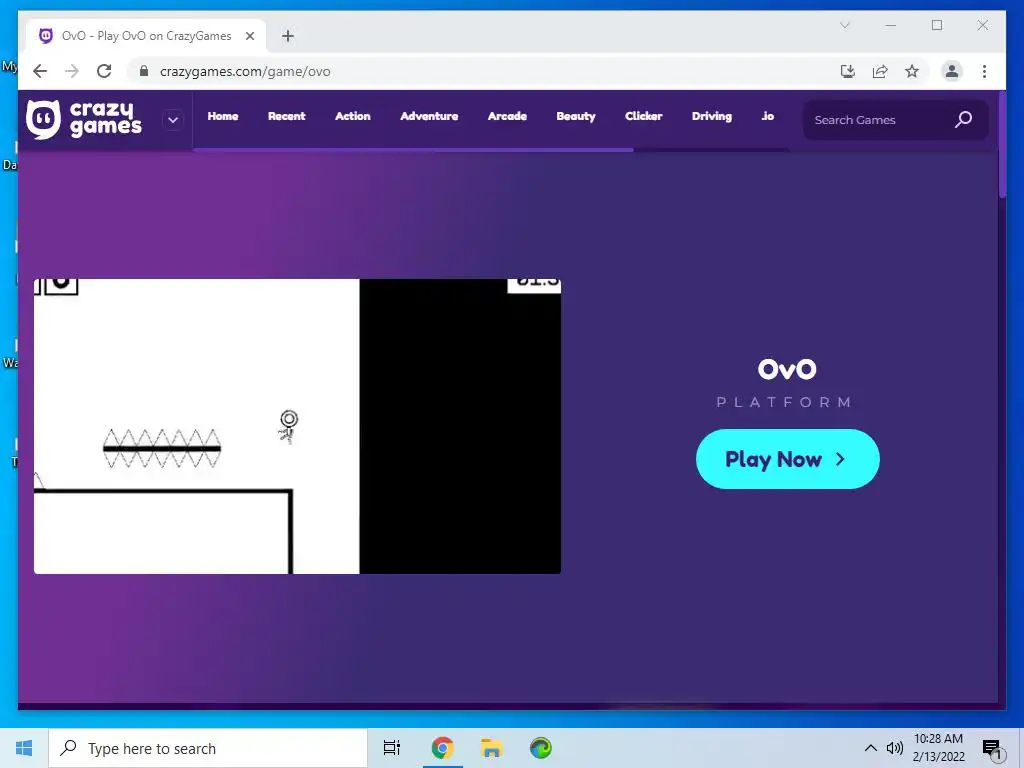Open the Recent games category
This screenshot has width=1024, height=768.
287,116
